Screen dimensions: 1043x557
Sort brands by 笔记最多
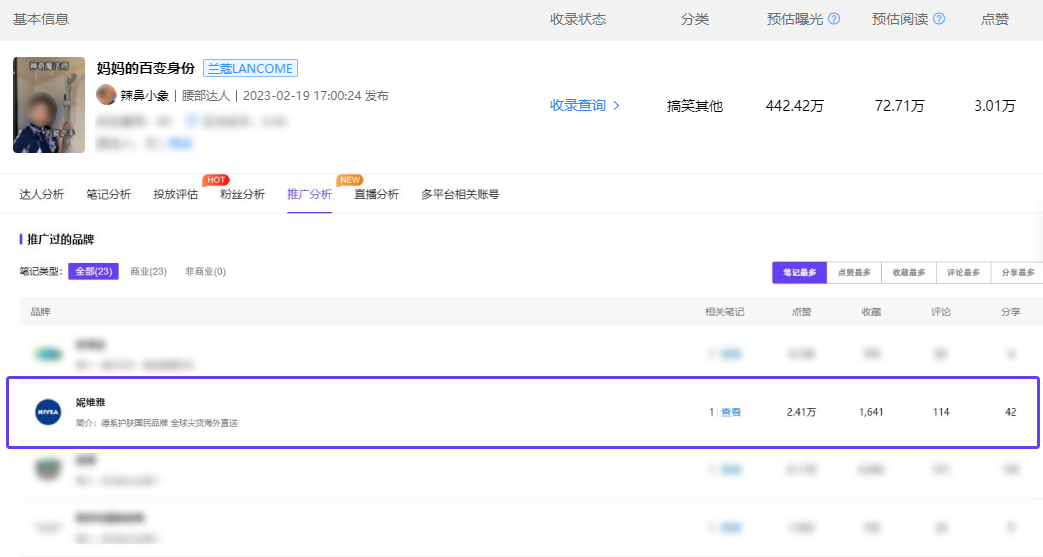coord(800,272)
